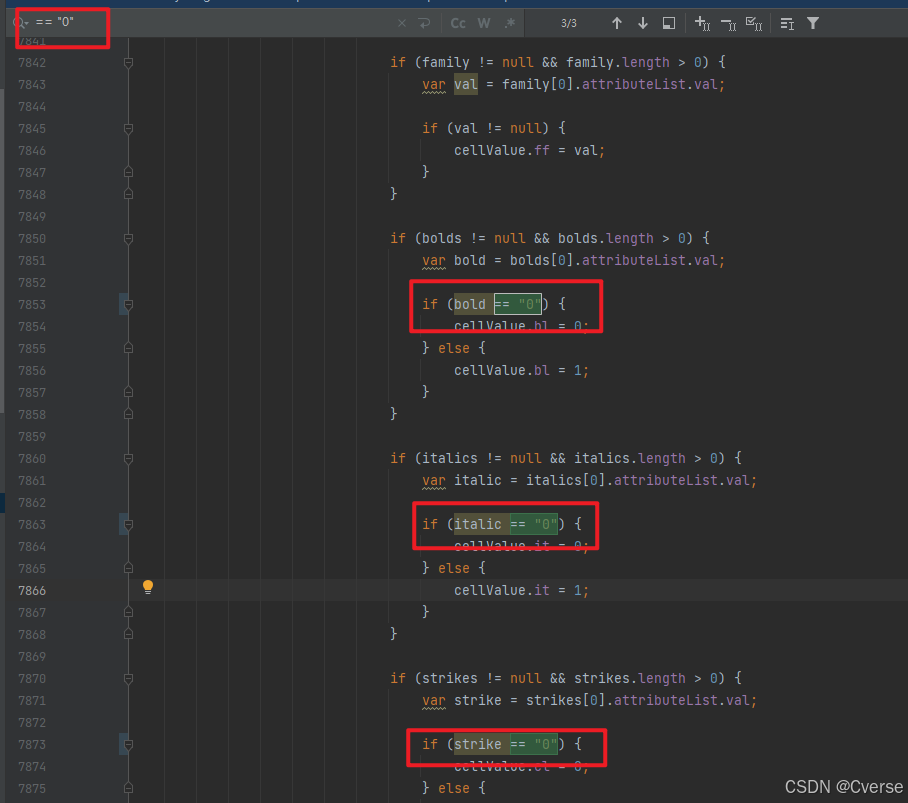Open search results in find window icon
This screenshot has height=803, width=908.
tap(669, 23)
